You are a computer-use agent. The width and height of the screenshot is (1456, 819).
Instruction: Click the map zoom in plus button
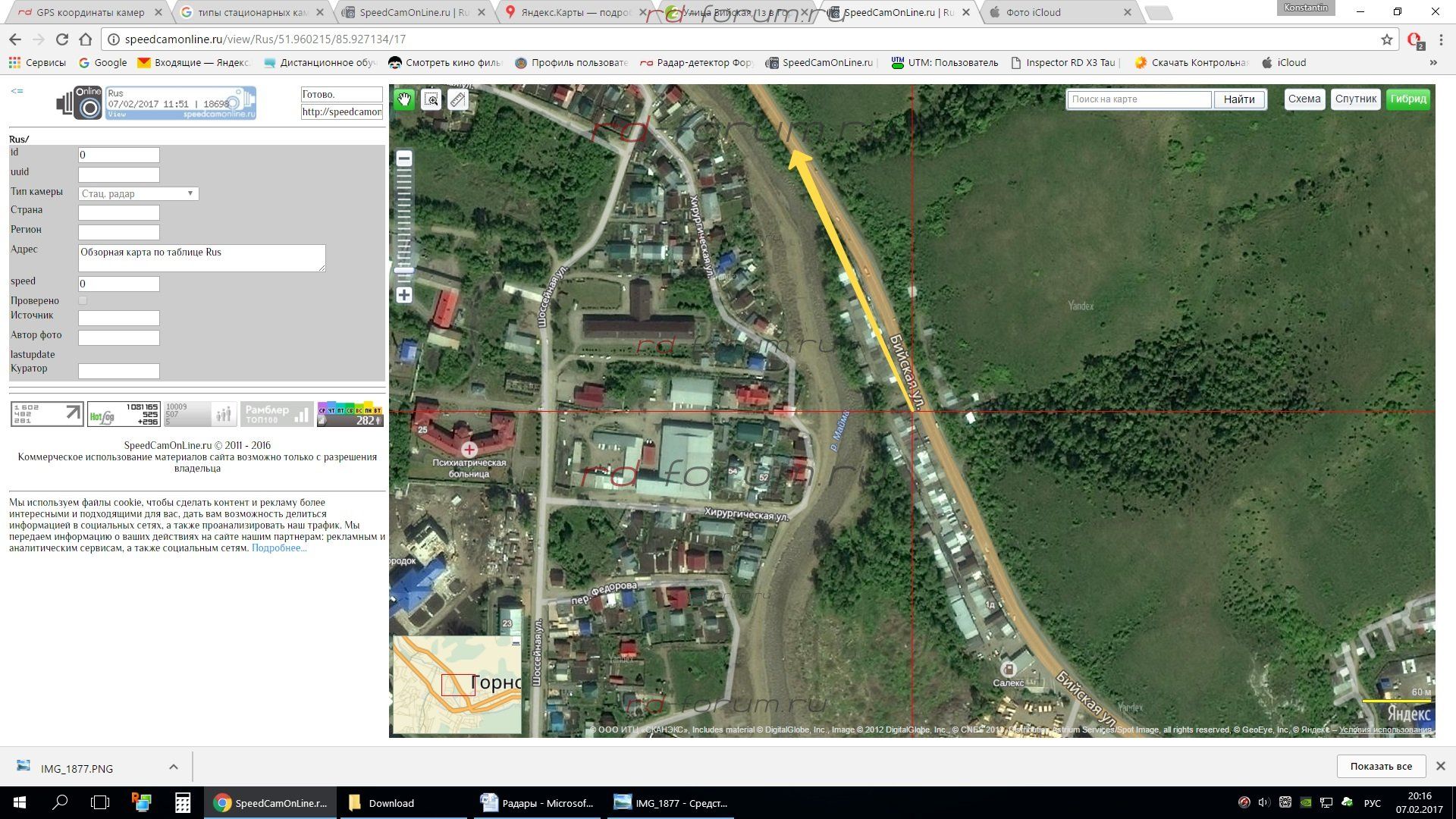(x=404, y=295)
